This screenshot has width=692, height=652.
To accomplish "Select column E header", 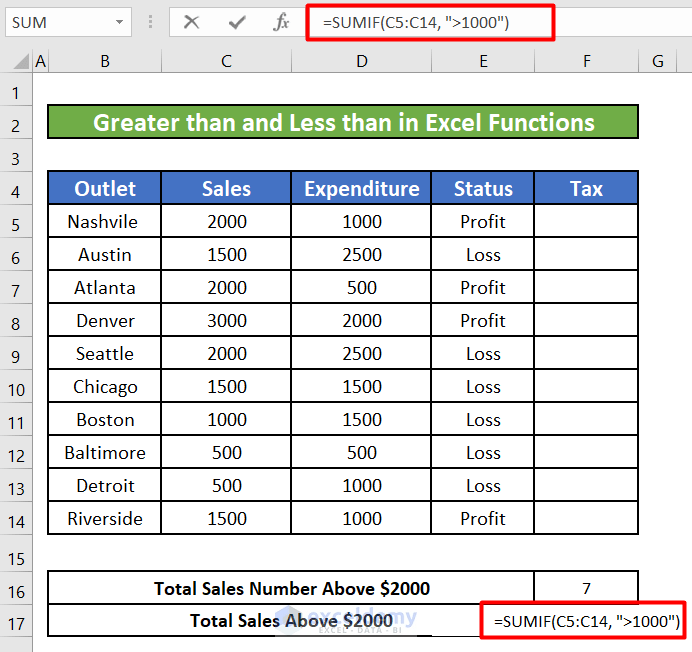I will click(x=483, y=61).
